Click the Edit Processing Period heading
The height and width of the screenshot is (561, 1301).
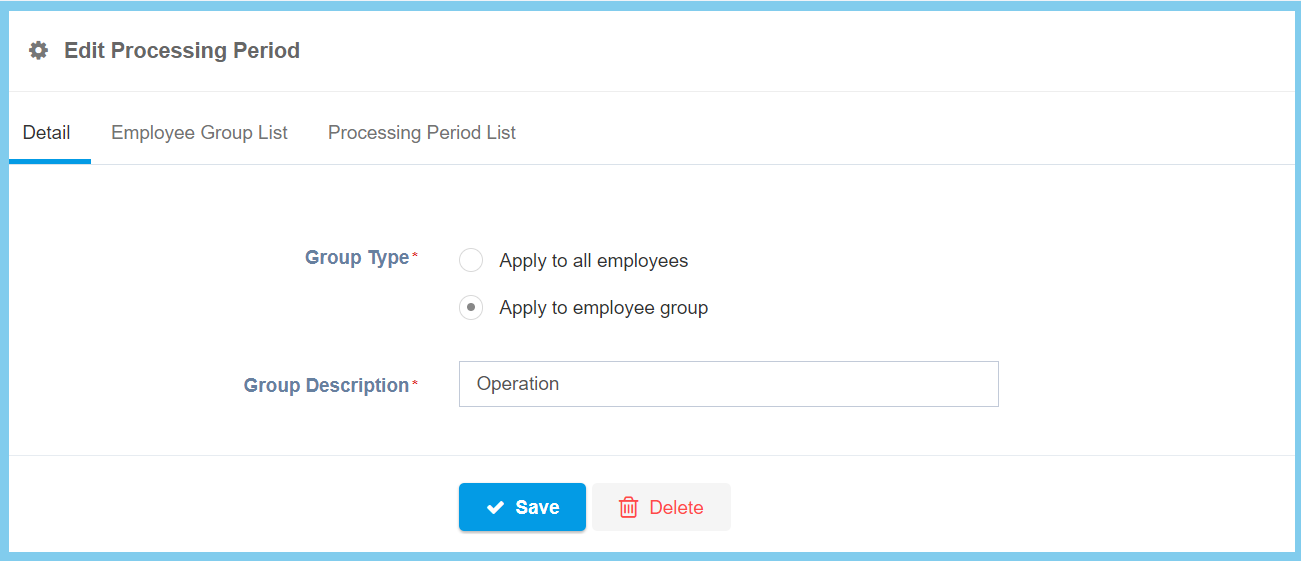point(182,51)
